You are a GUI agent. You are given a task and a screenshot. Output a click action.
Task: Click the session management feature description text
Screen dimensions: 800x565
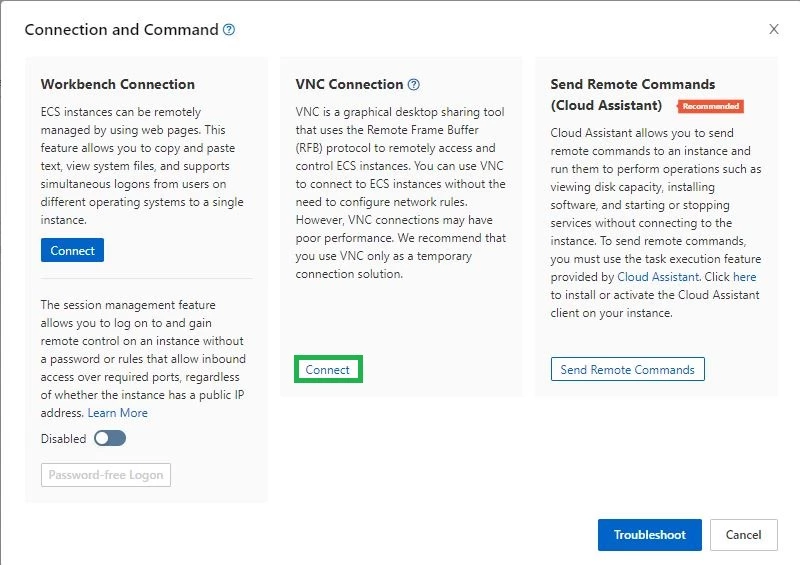pyautogui.click(x=143, y=359)
